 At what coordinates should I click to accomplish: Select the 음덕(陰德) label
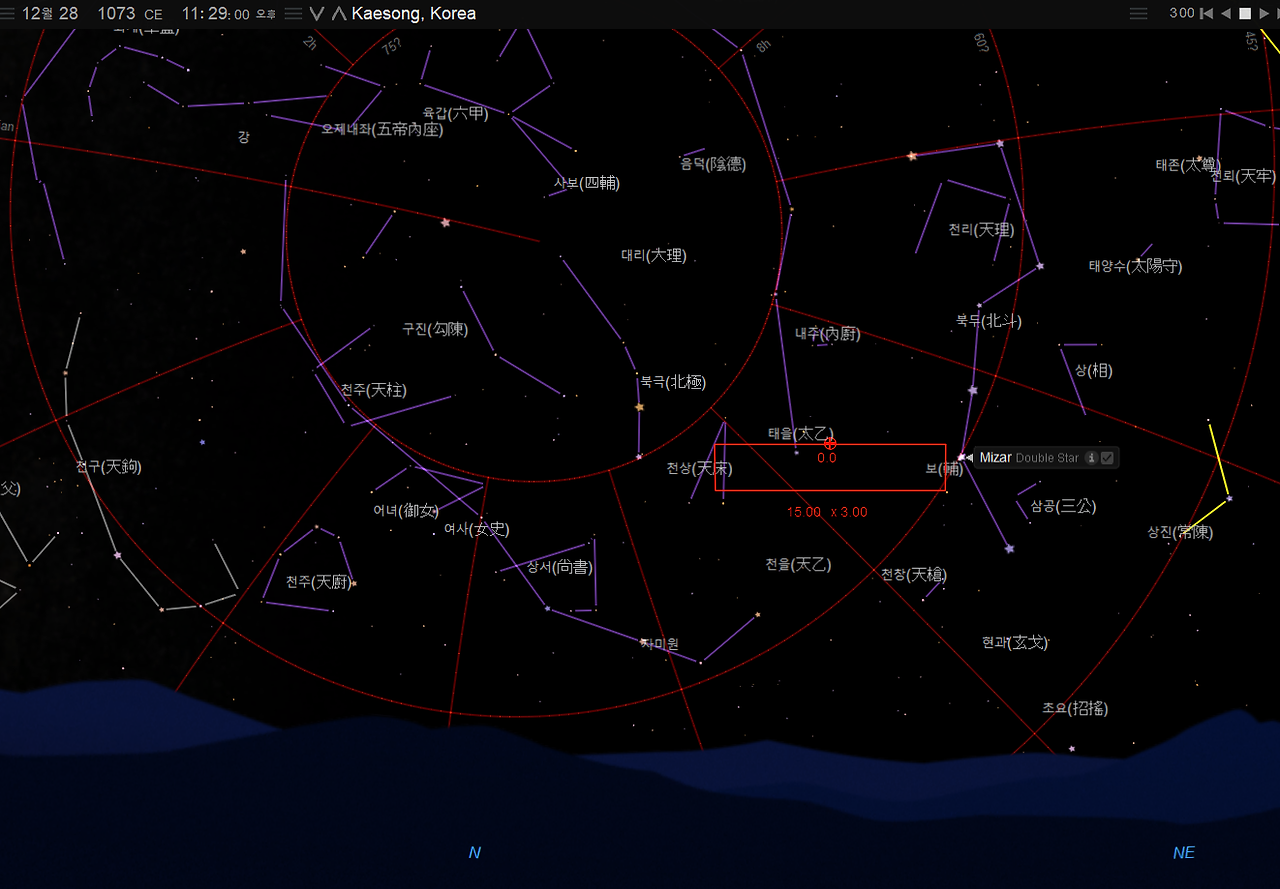tap(713, 164)
